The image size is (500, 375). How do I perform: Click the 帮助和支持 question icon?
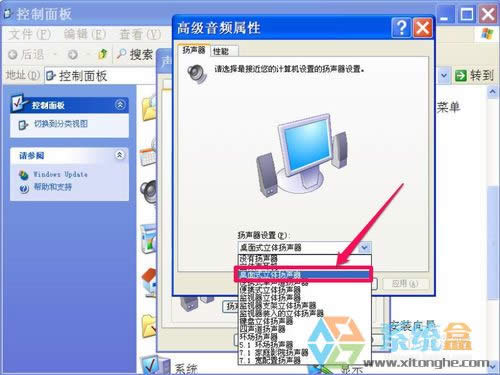[x=24, y=189]
